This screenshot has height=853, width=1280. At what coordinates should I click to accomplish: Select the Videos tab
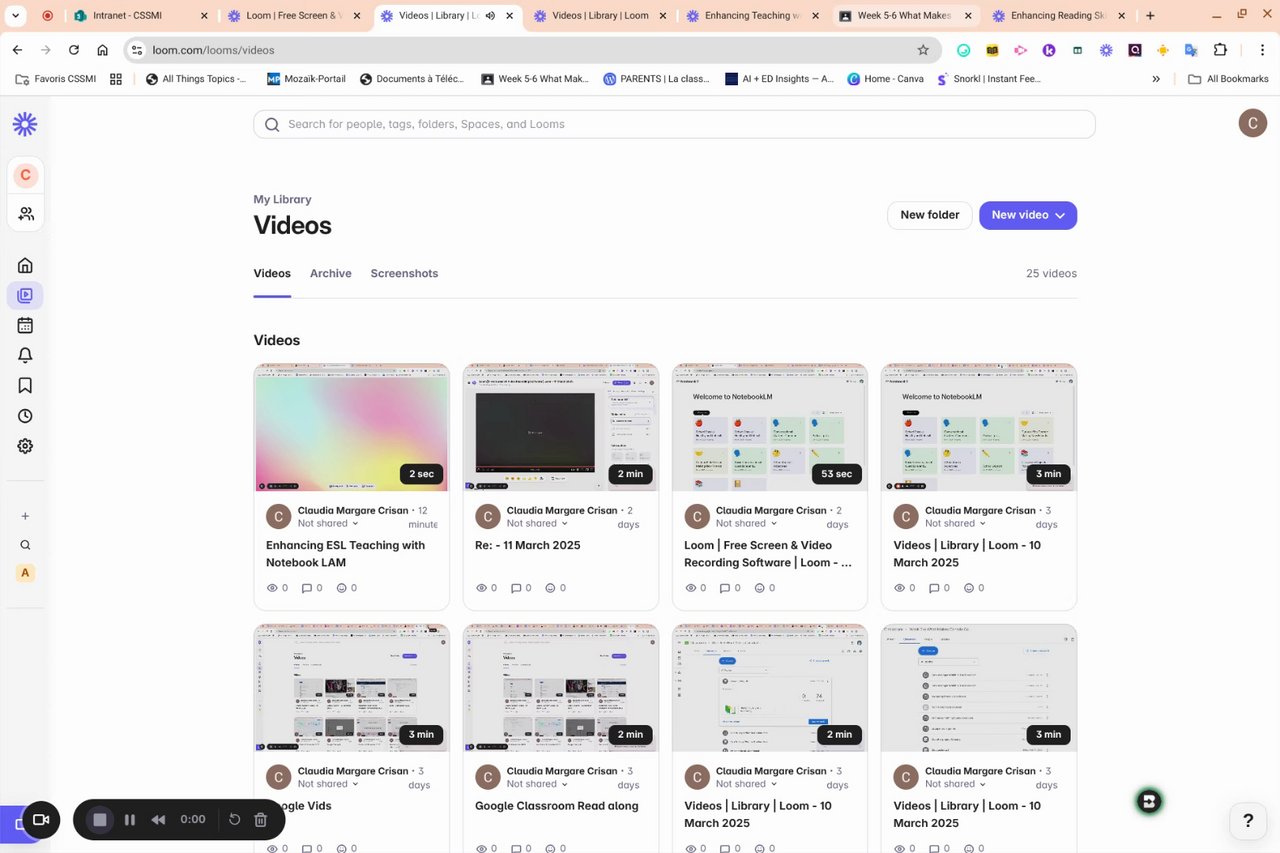click(x=272, y=273)
